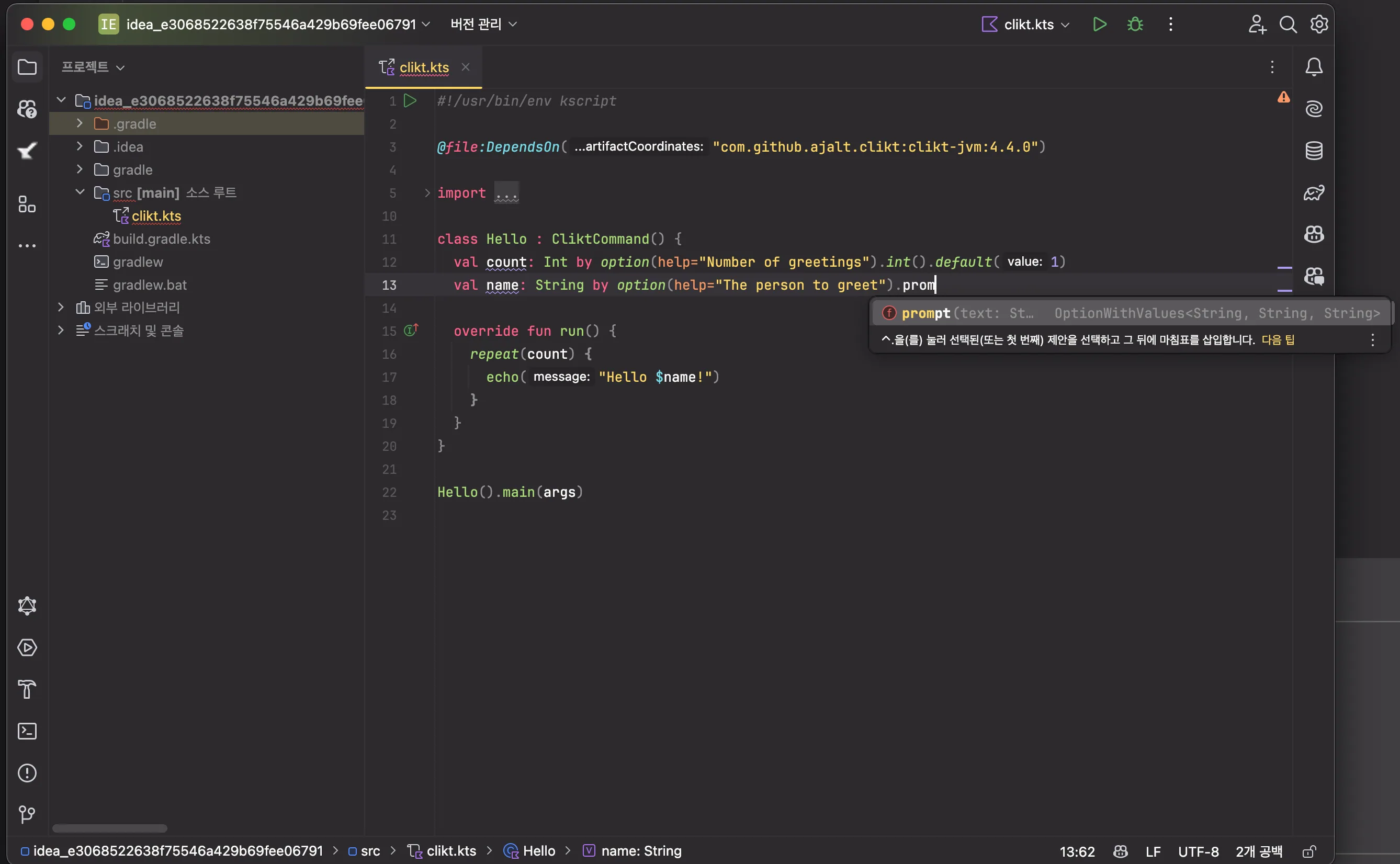1400x864 pixels.
Task: Close the clikt.kts editor tab
Action: point(466,67)
